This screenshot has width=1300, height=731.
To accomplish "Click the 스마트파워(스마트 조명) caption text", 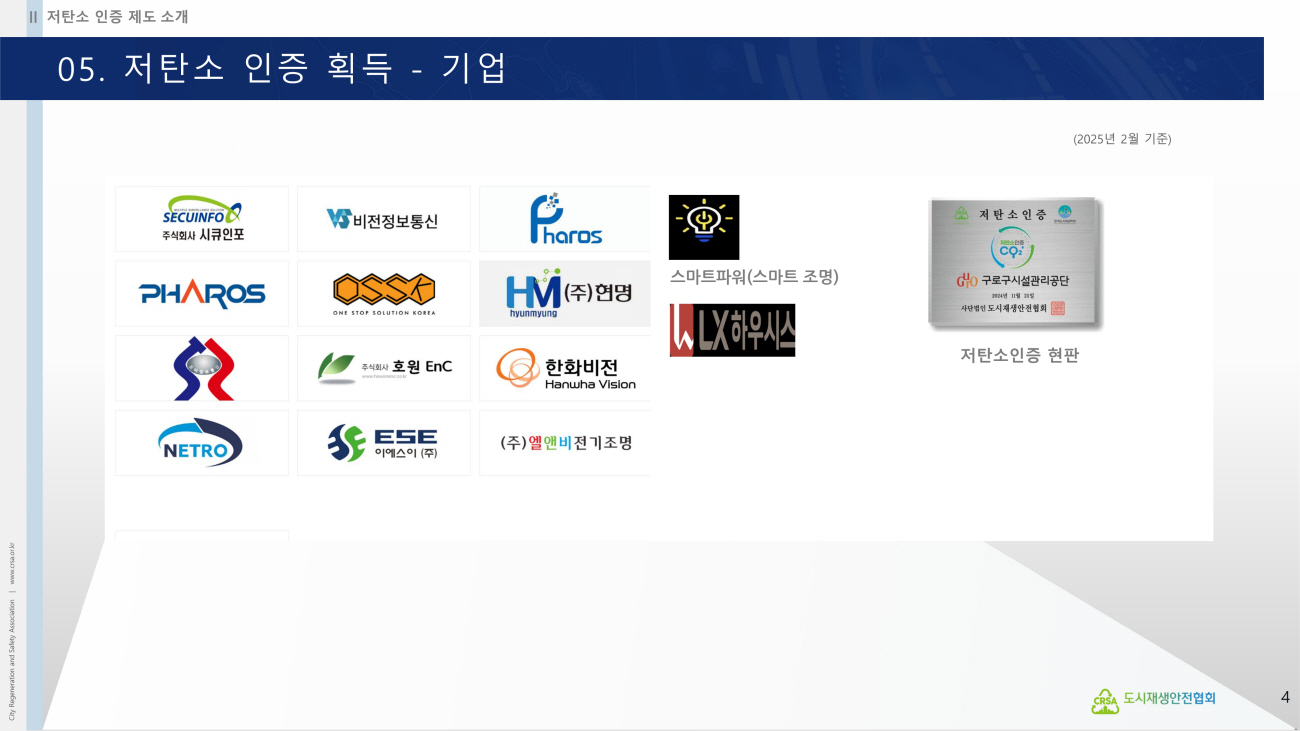I will point(753,277).
